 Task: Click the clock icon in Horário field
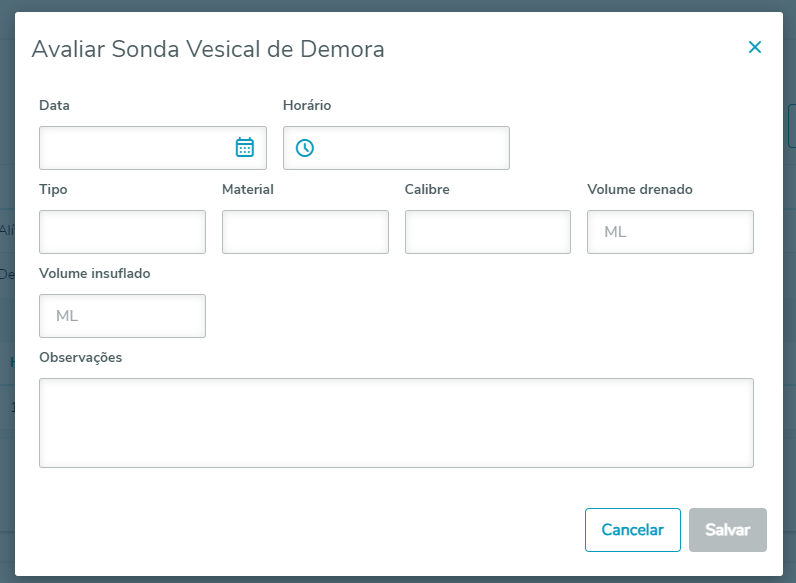coord(305,148)
